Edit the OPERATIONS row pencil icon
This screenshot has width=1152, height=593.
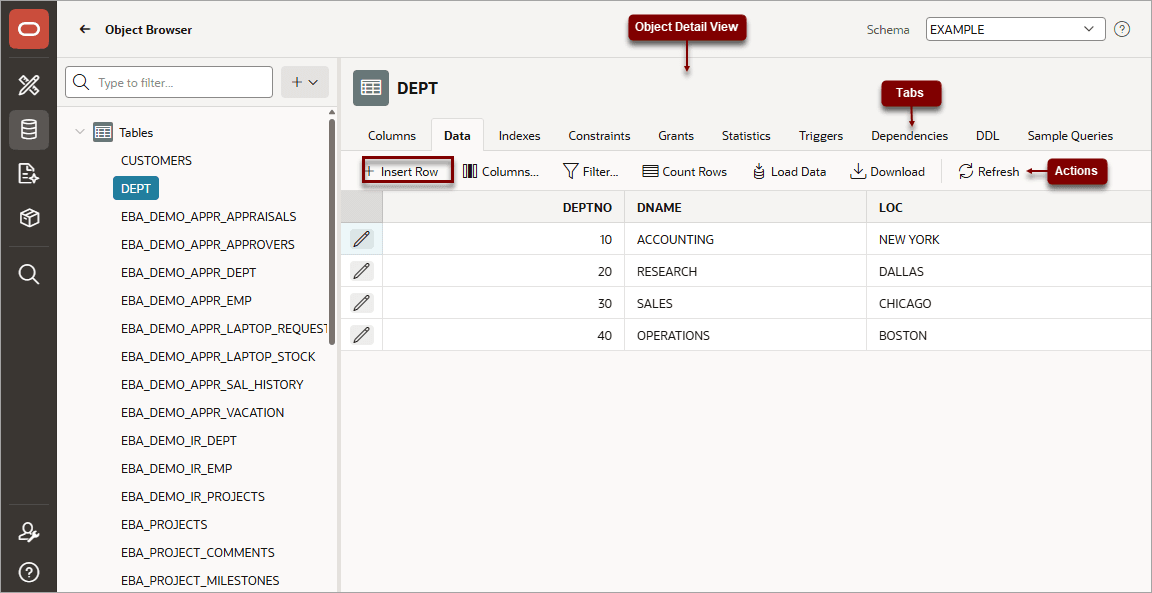click(x=361, y=335)
